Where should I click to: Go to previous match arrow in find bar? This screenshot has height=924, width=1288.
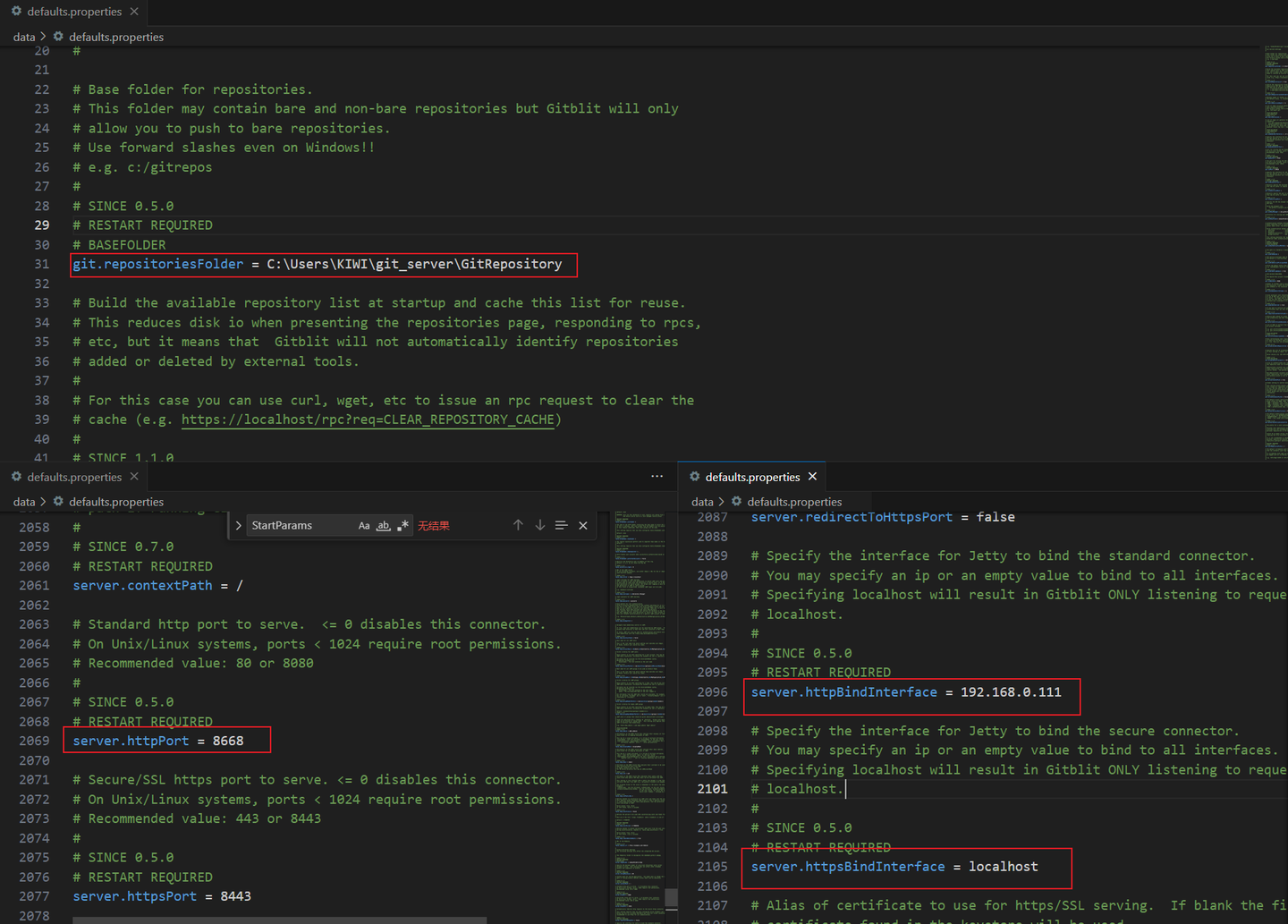tap(518, 525)
